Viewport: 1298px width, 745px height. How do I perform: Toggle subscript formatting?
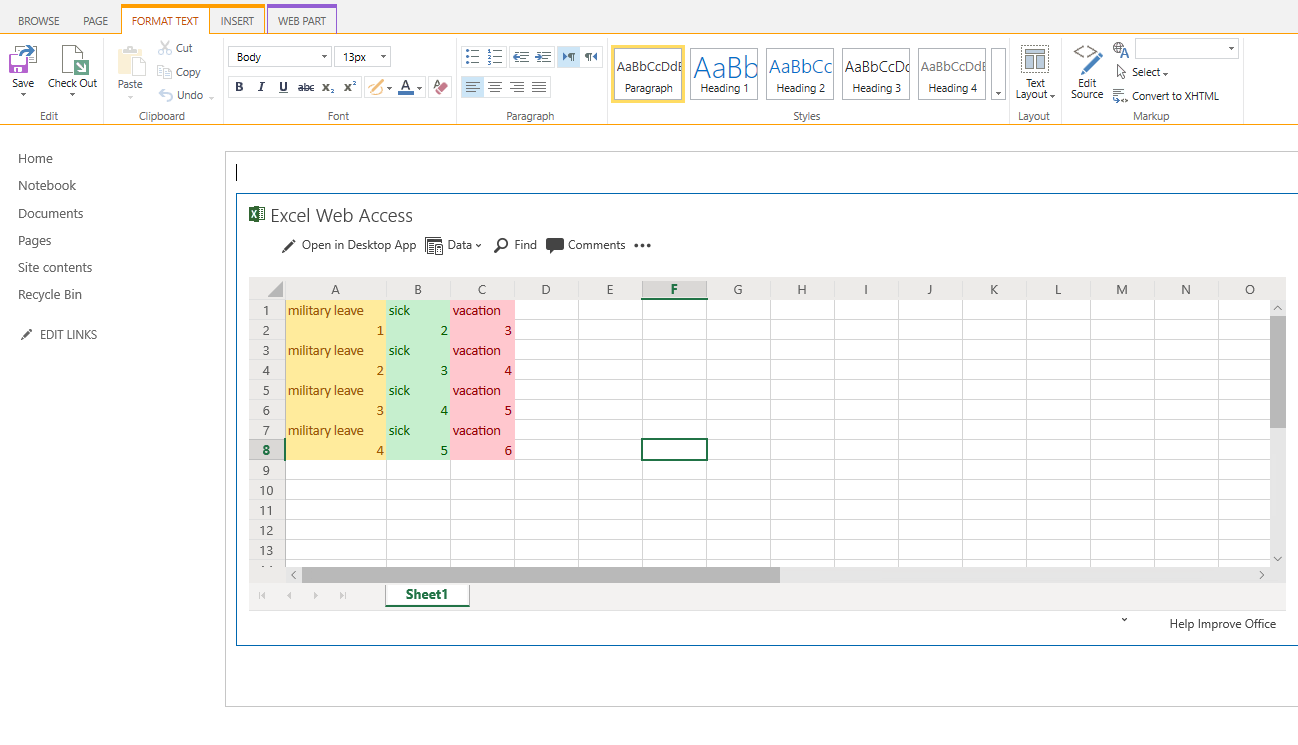click(x=328, y=87)
